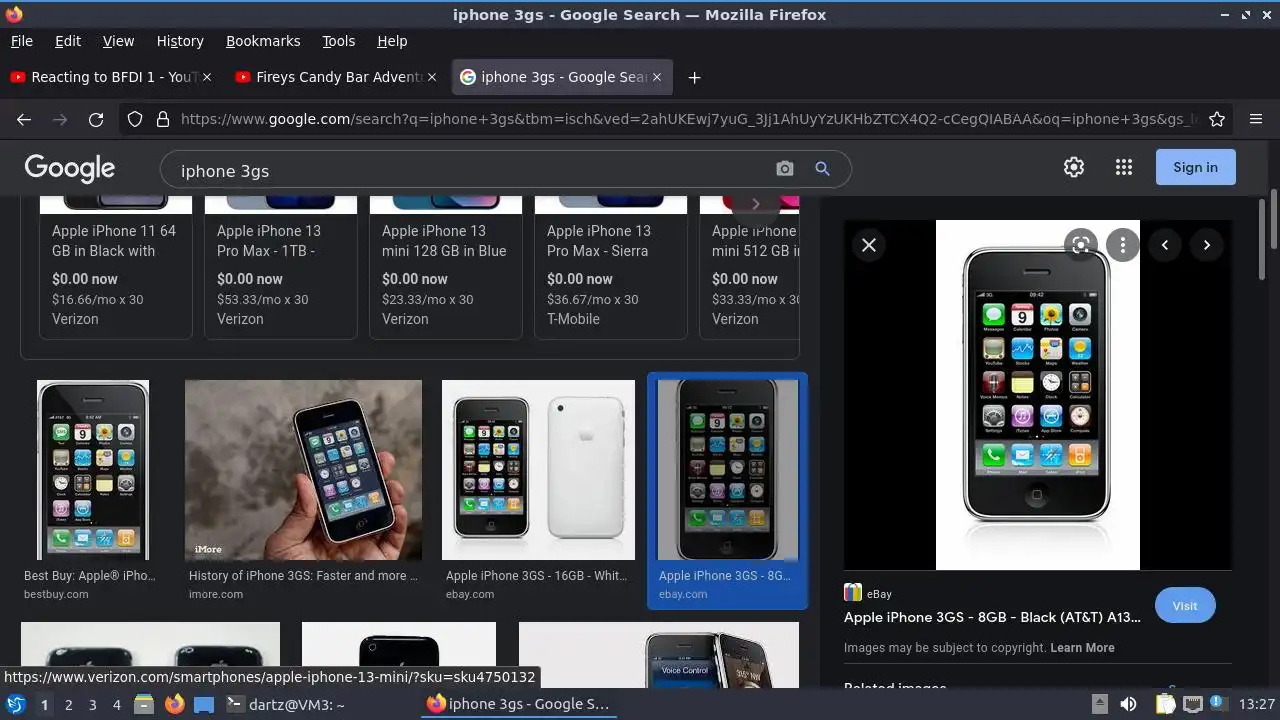Viewport: 1280px width, 720px height.
Task: Open Apple iPhone 3GS 8GB Black title link
Action: 992,617
